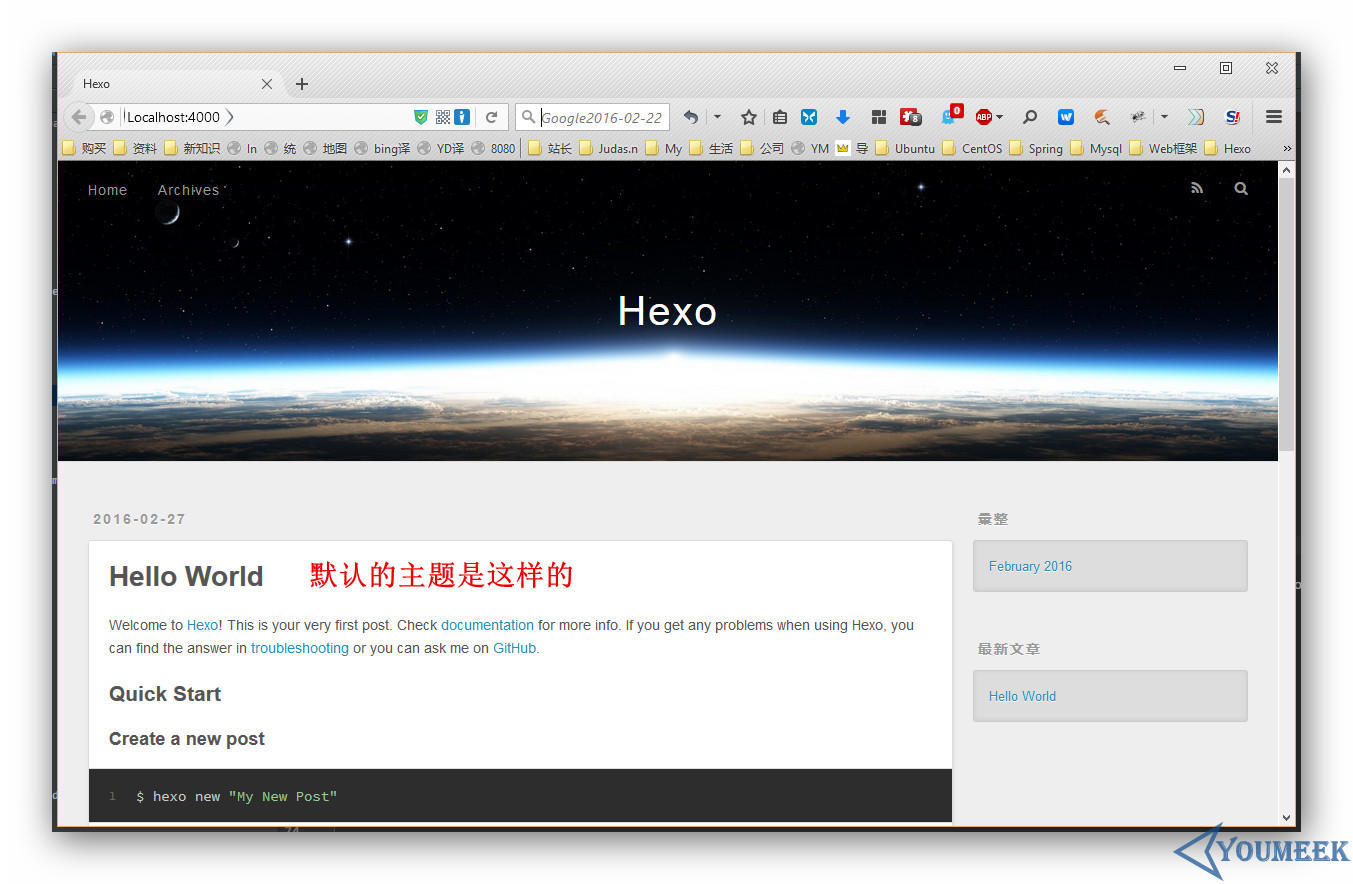Open the Hello World post title
The width and height of the screenshot is (1353, 884).
[x=186, y=576]
